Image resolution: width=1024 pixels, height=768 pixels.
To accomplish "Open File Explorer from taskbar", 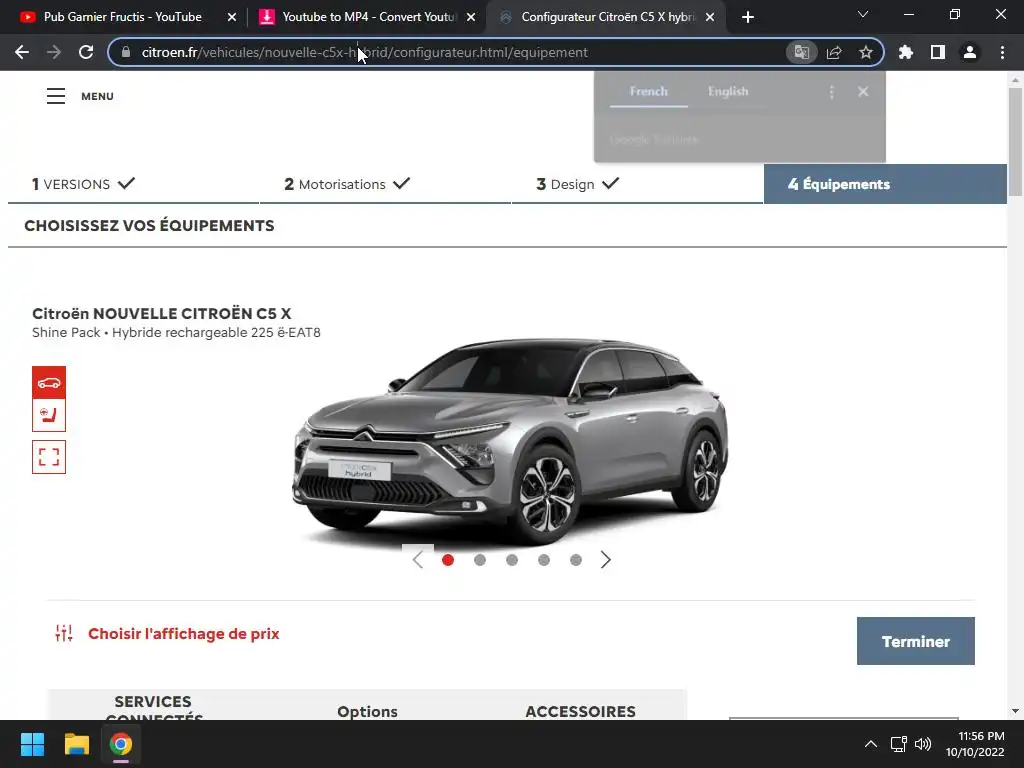I will (76, 744).
